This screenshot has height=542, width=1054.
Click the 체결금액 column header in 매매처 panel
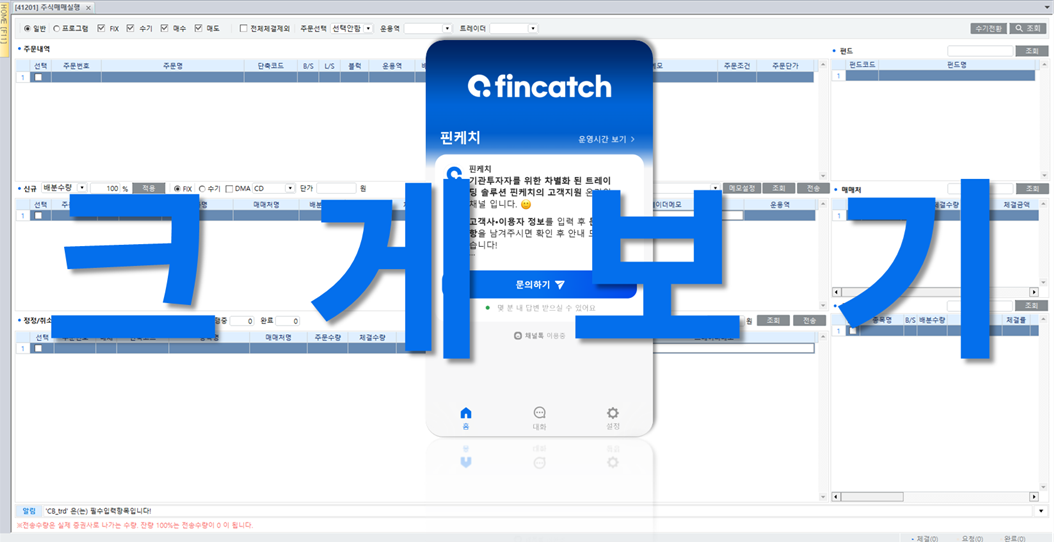(x=1016, y=203)
